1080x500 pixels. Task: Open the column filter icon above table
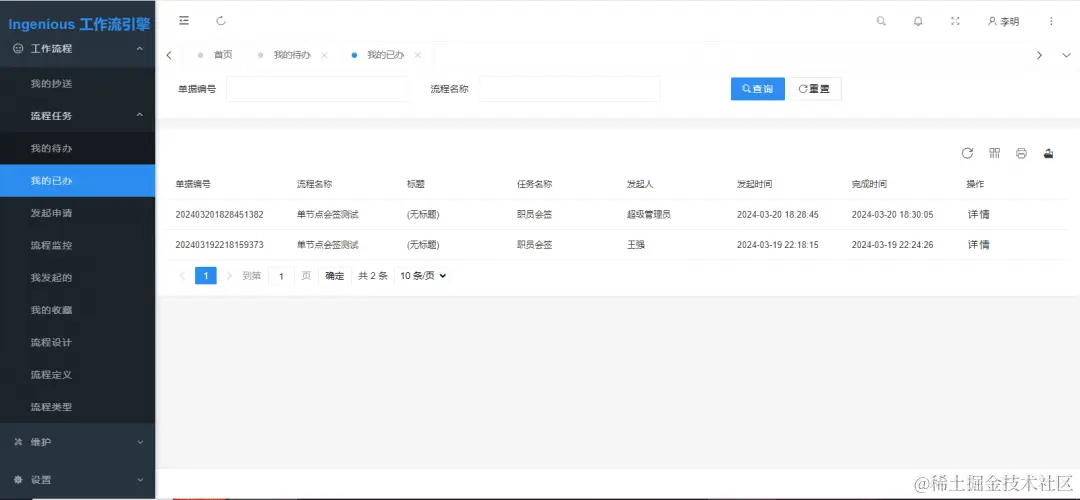click(994, 153)
